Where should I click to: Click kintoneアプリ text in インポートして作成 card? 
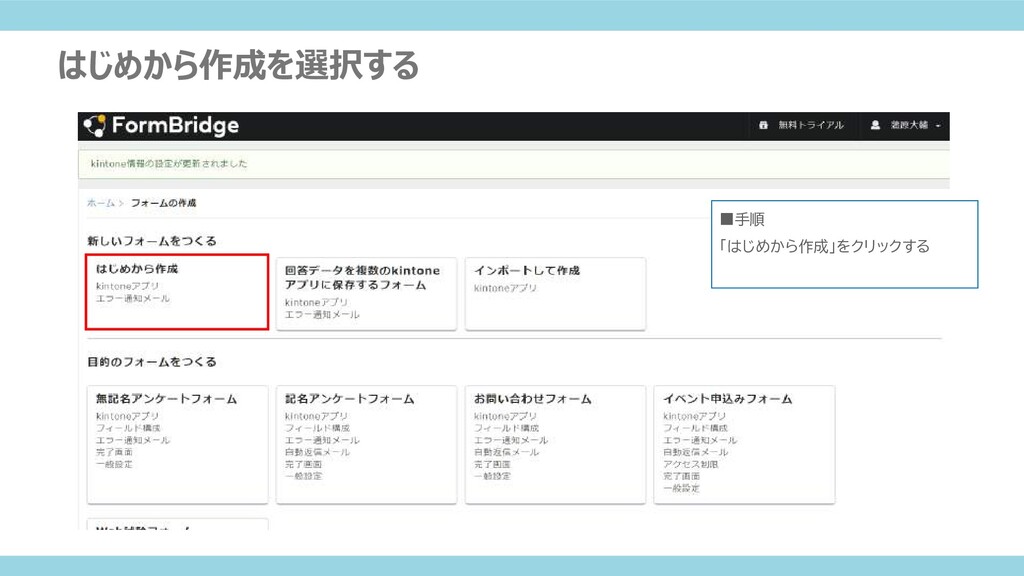point(505,288)
